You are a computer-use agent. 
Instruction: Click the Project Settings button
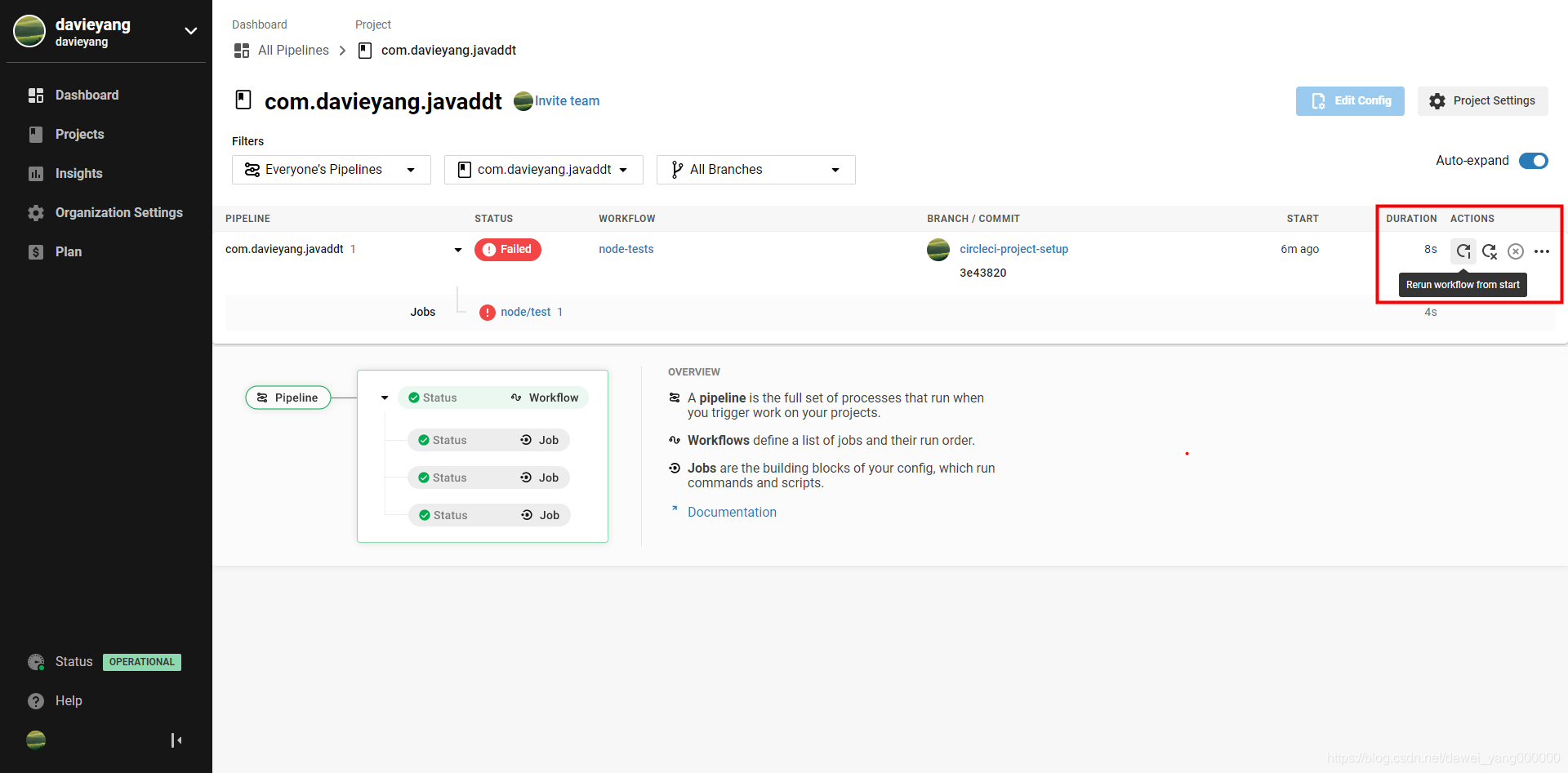coord(1483,101)
